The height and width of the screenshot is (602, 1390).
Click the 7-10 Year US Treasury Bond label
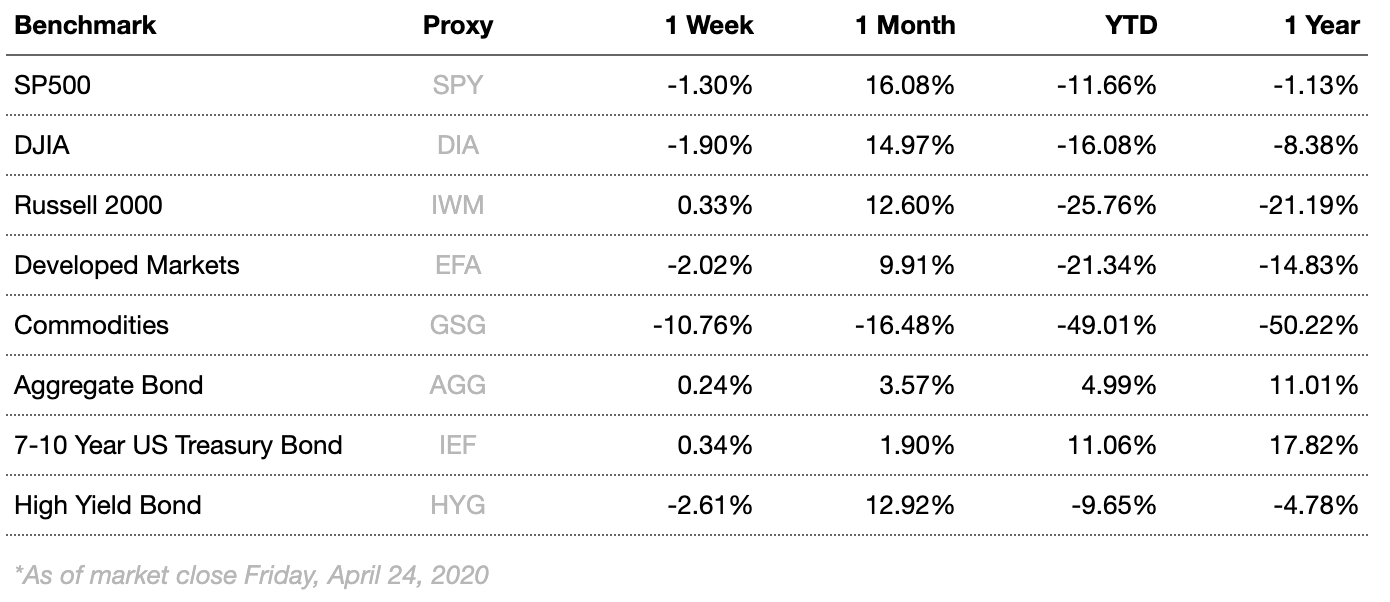coord(178,445)
